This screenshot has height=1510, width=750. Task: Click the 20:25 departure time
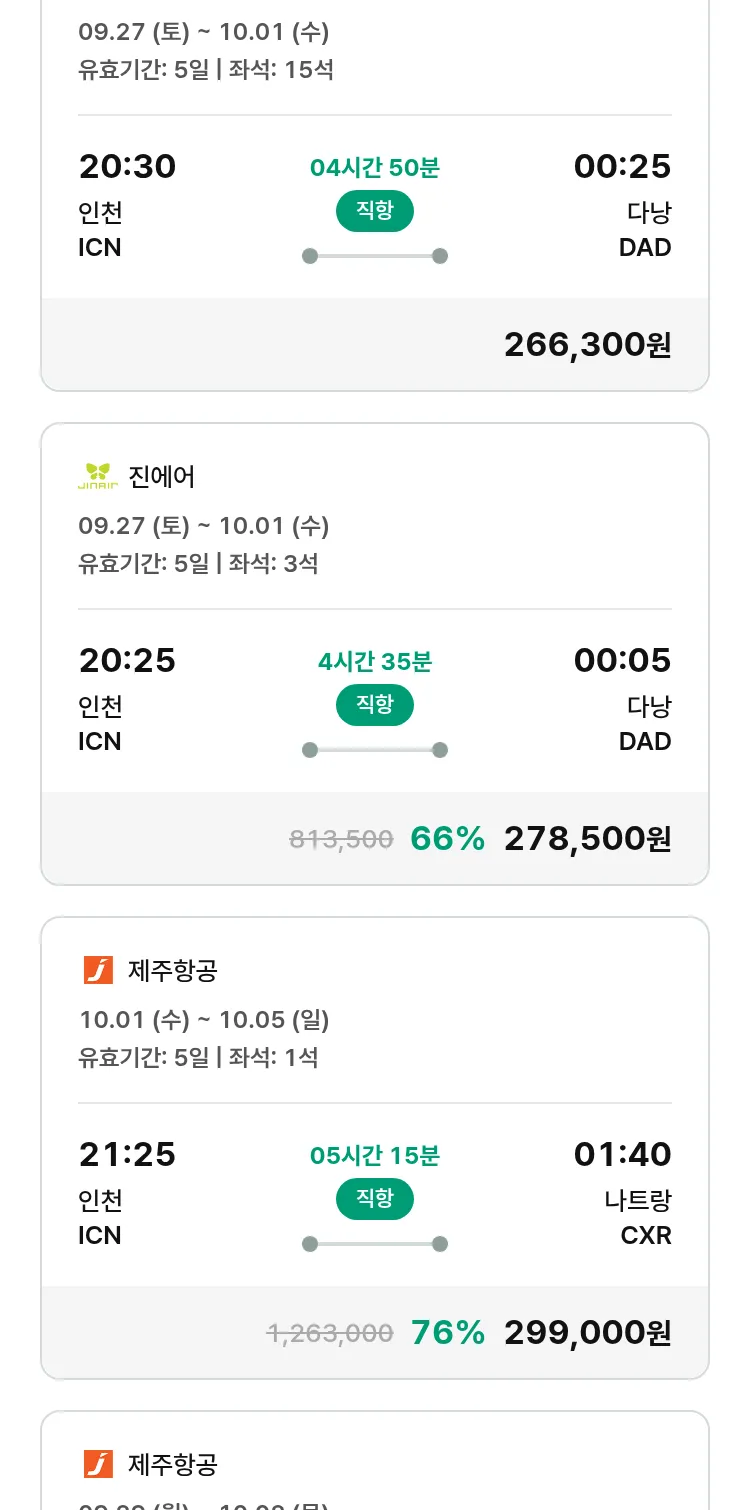click(127, 660)
